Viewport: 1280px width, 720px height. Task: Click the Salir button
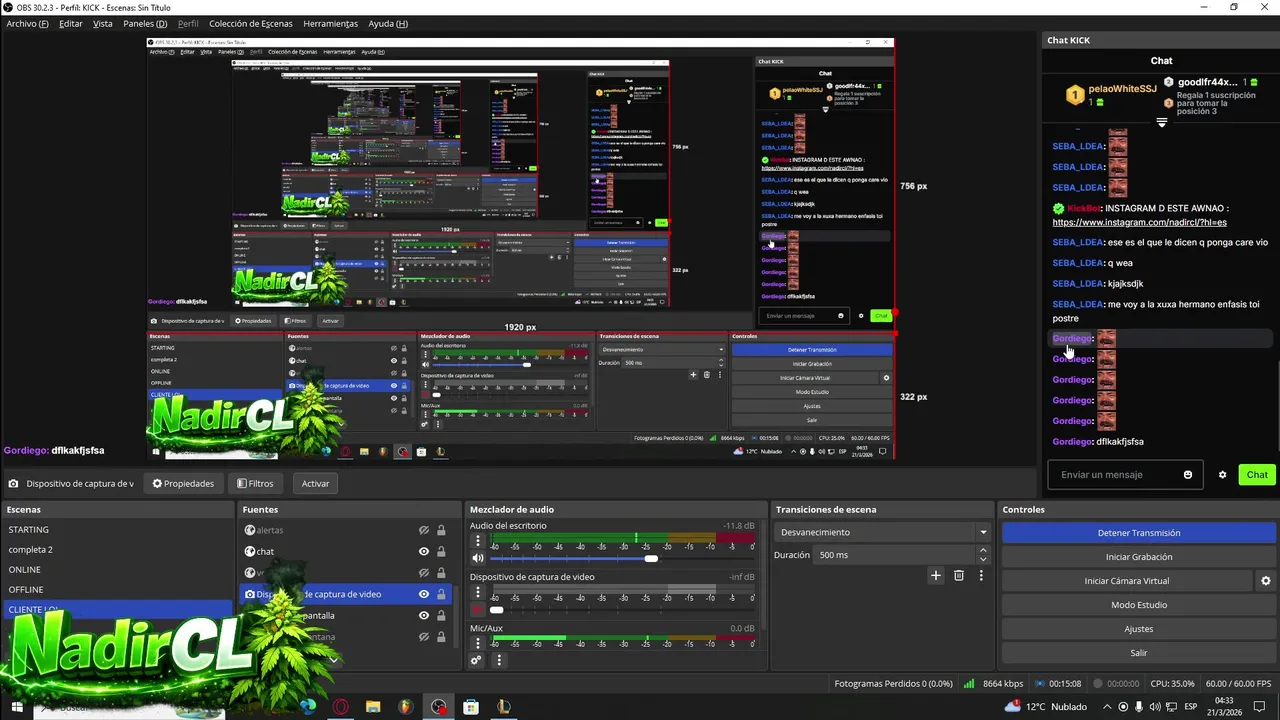tap(1139, 653)
